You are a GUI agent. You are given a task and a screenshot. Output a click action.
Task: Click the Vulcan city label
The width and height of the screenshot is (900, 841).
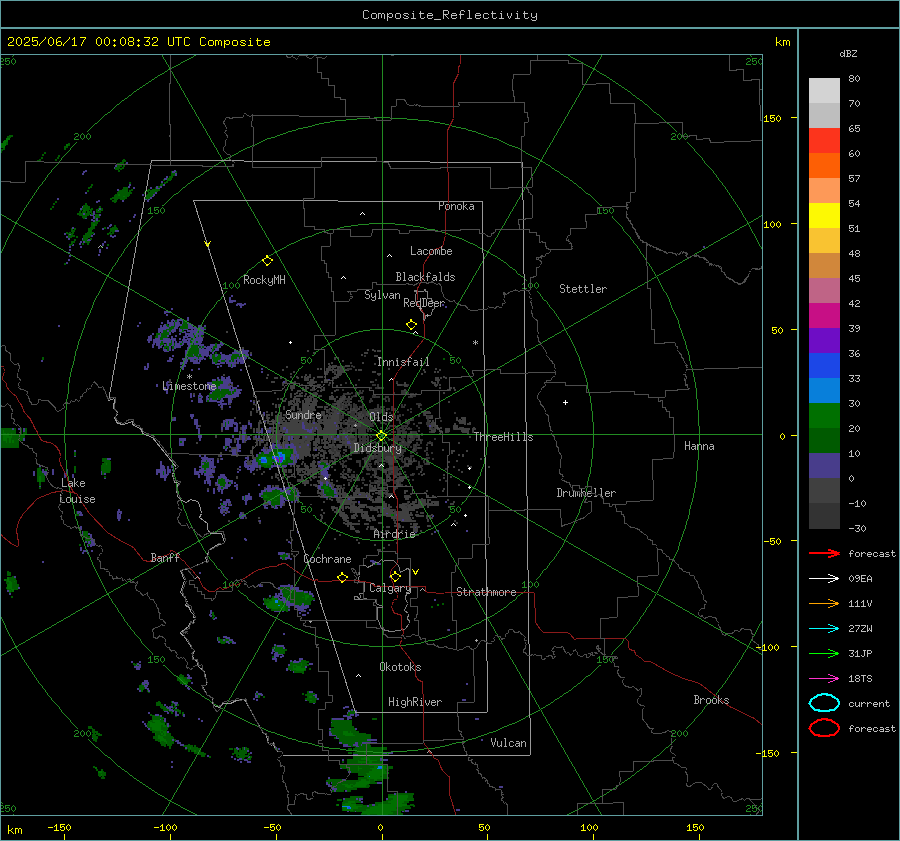pyautogui.click(x=508, y=743)
